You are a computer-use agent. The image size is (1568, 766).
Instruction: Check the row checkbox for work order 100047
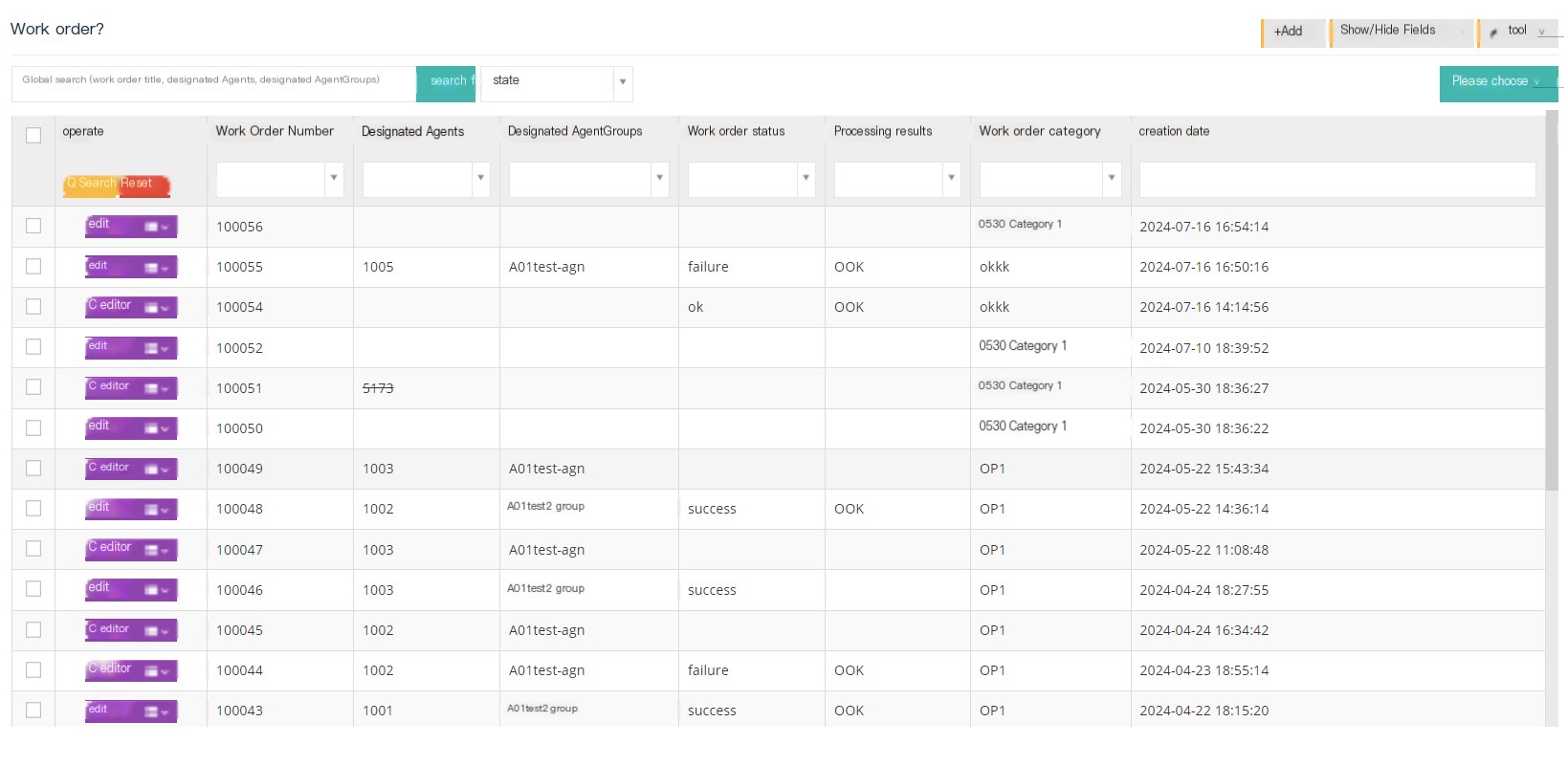click(33, 548)
